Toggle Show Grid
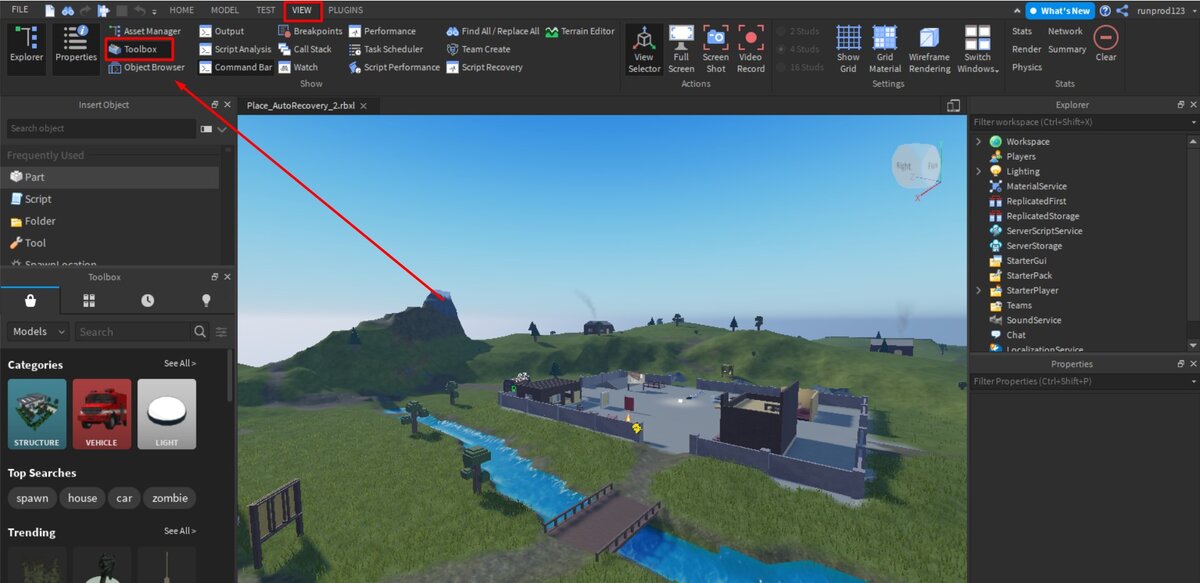Screen dimensions: 1200x583 pos(848,49)
